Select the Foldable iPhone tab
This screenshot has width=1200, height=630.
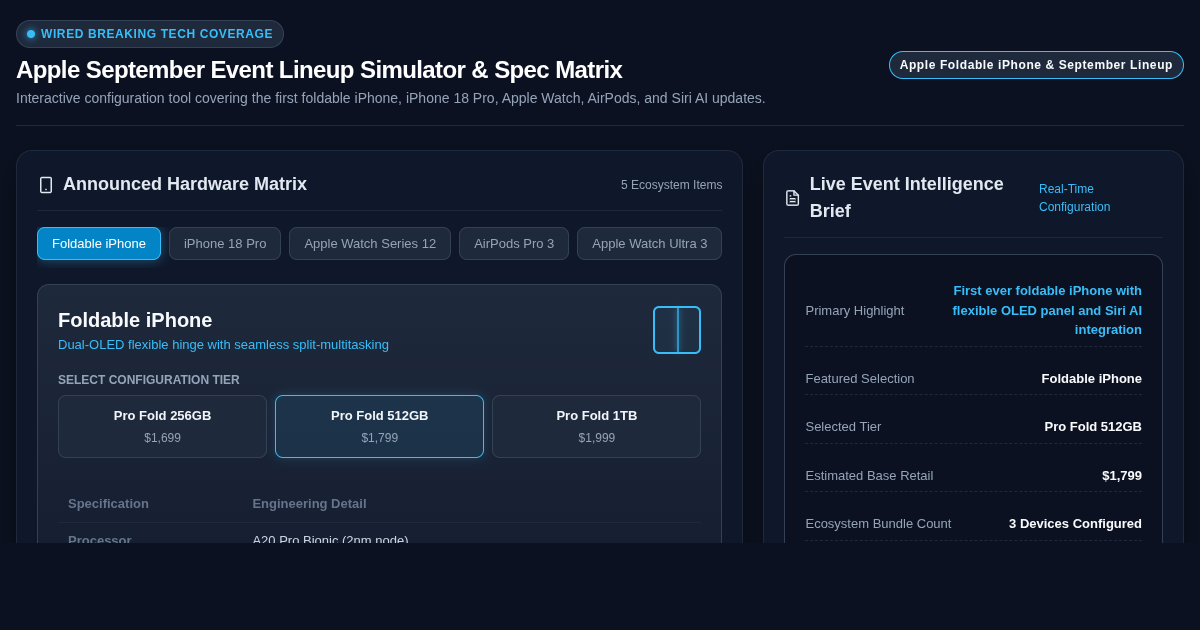(99, 244)
